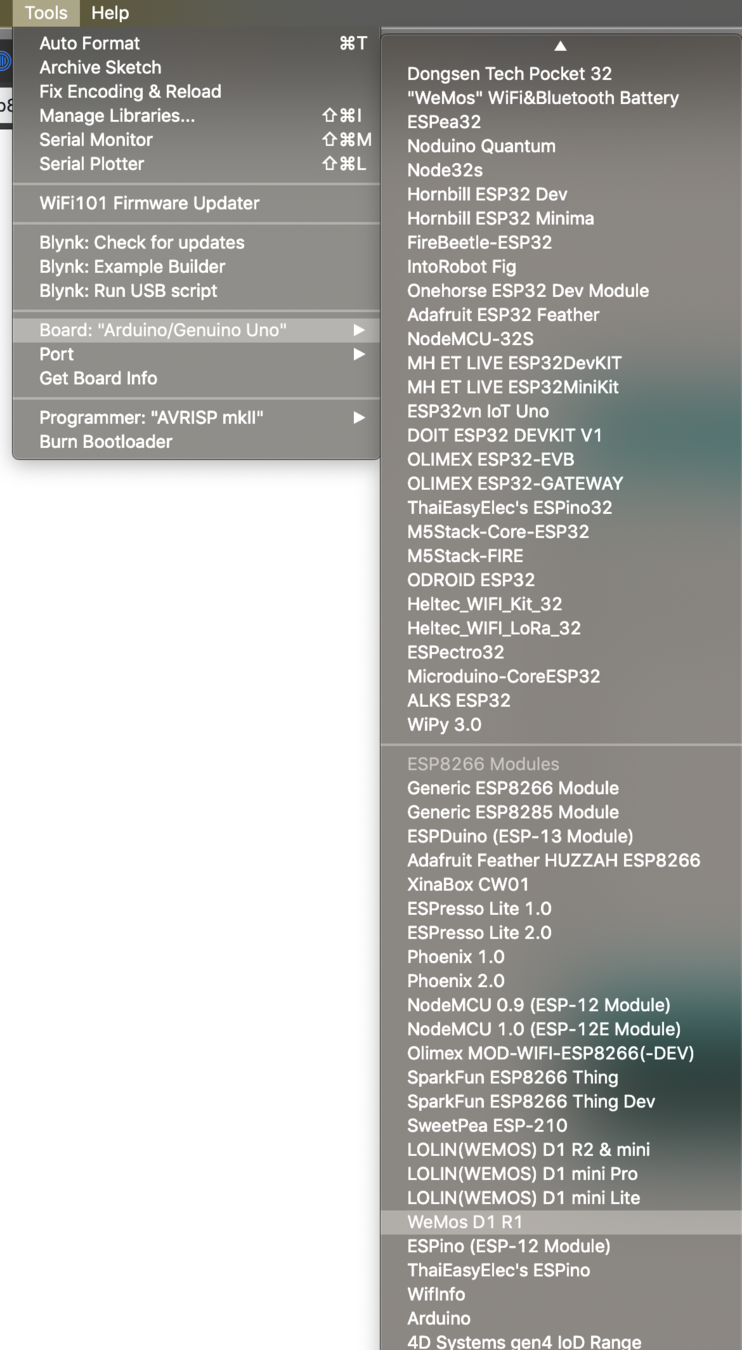Select the WeMos D1 R1 board
742x1350 pixels.
click(x=561, y=1221)
